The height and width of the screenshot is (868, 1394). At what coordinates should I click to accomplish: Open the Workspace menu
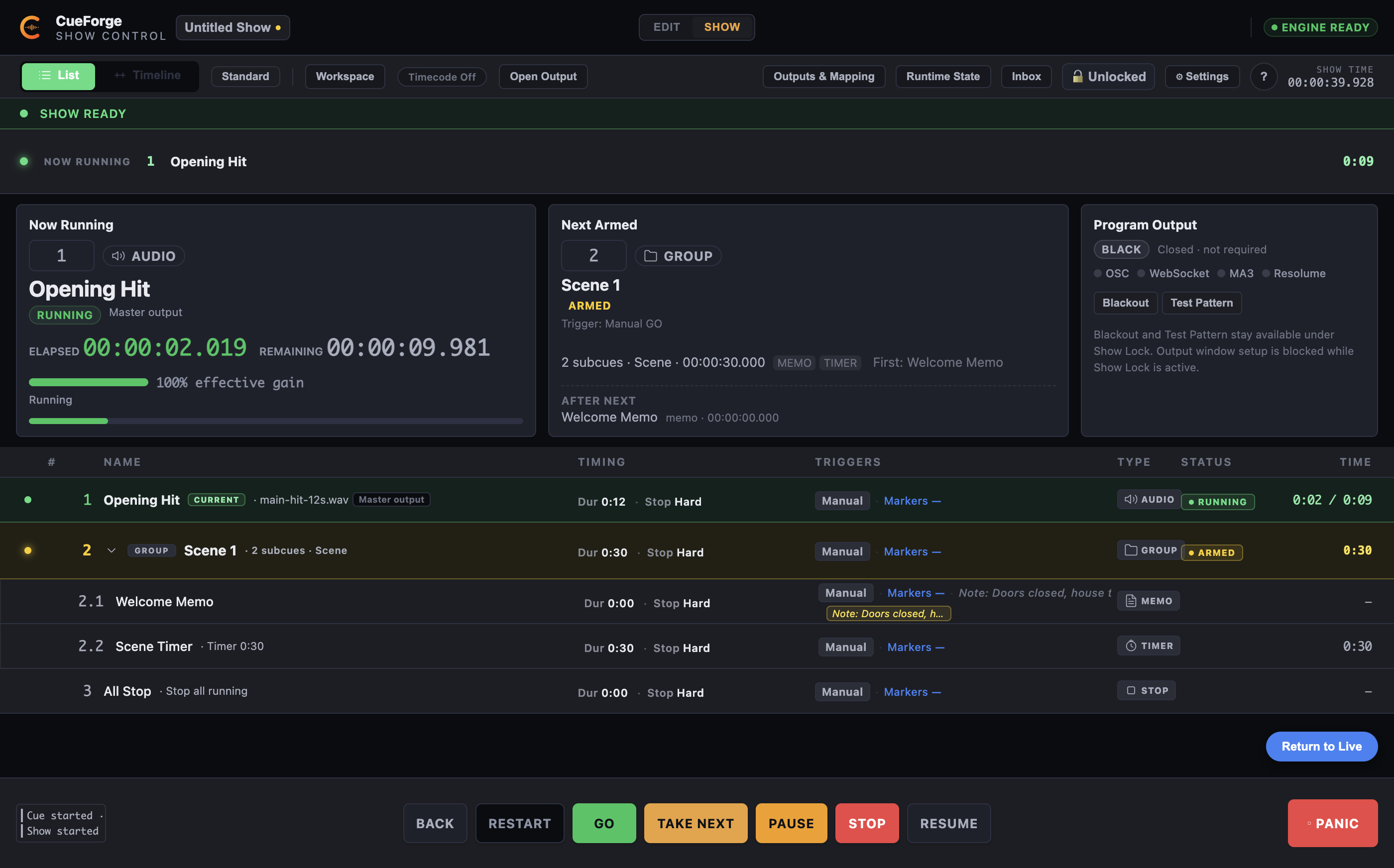point(345,76)
